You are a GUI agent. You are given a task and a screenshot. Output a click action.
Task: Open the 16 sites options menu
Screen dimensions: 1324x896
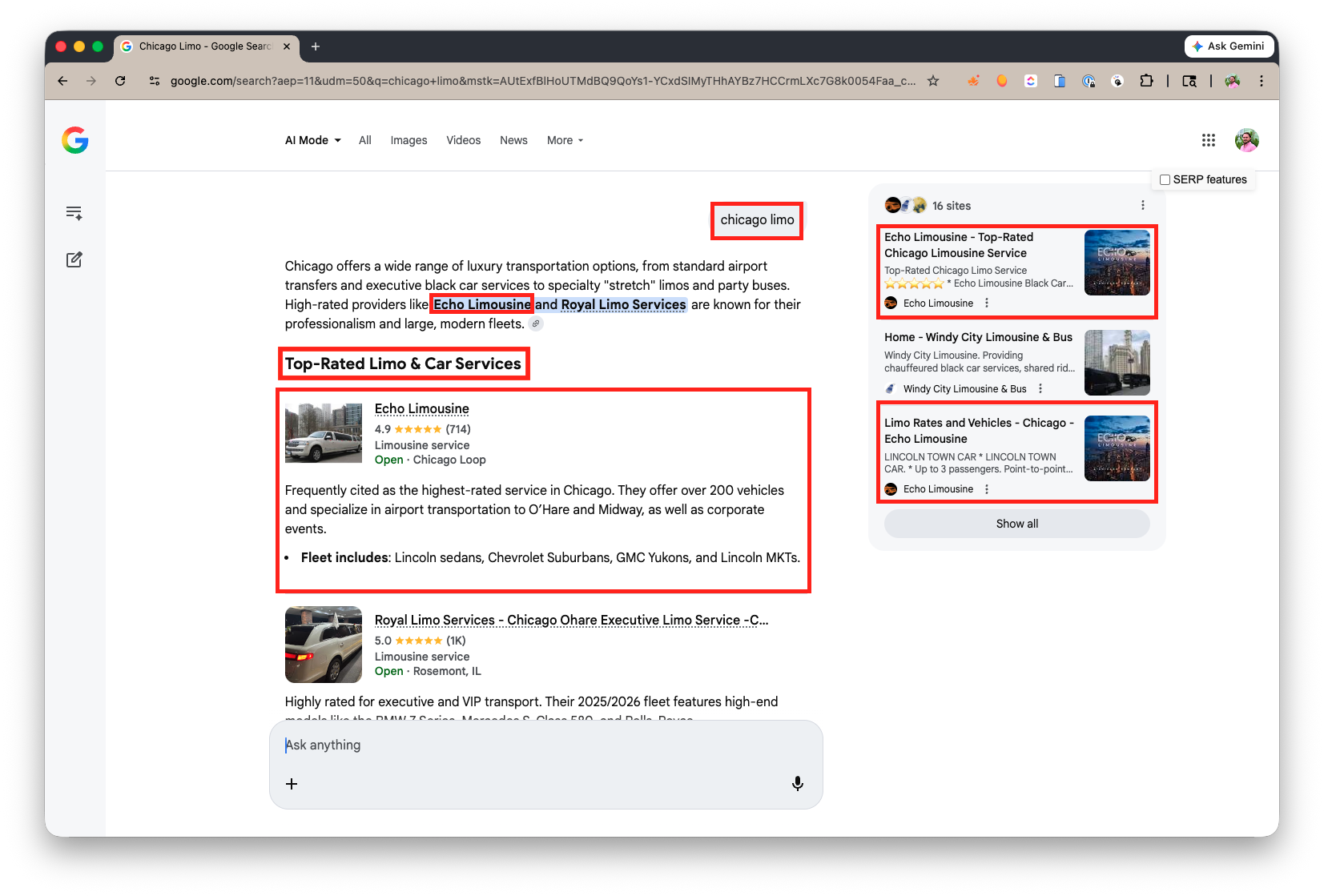[1142, 206]
